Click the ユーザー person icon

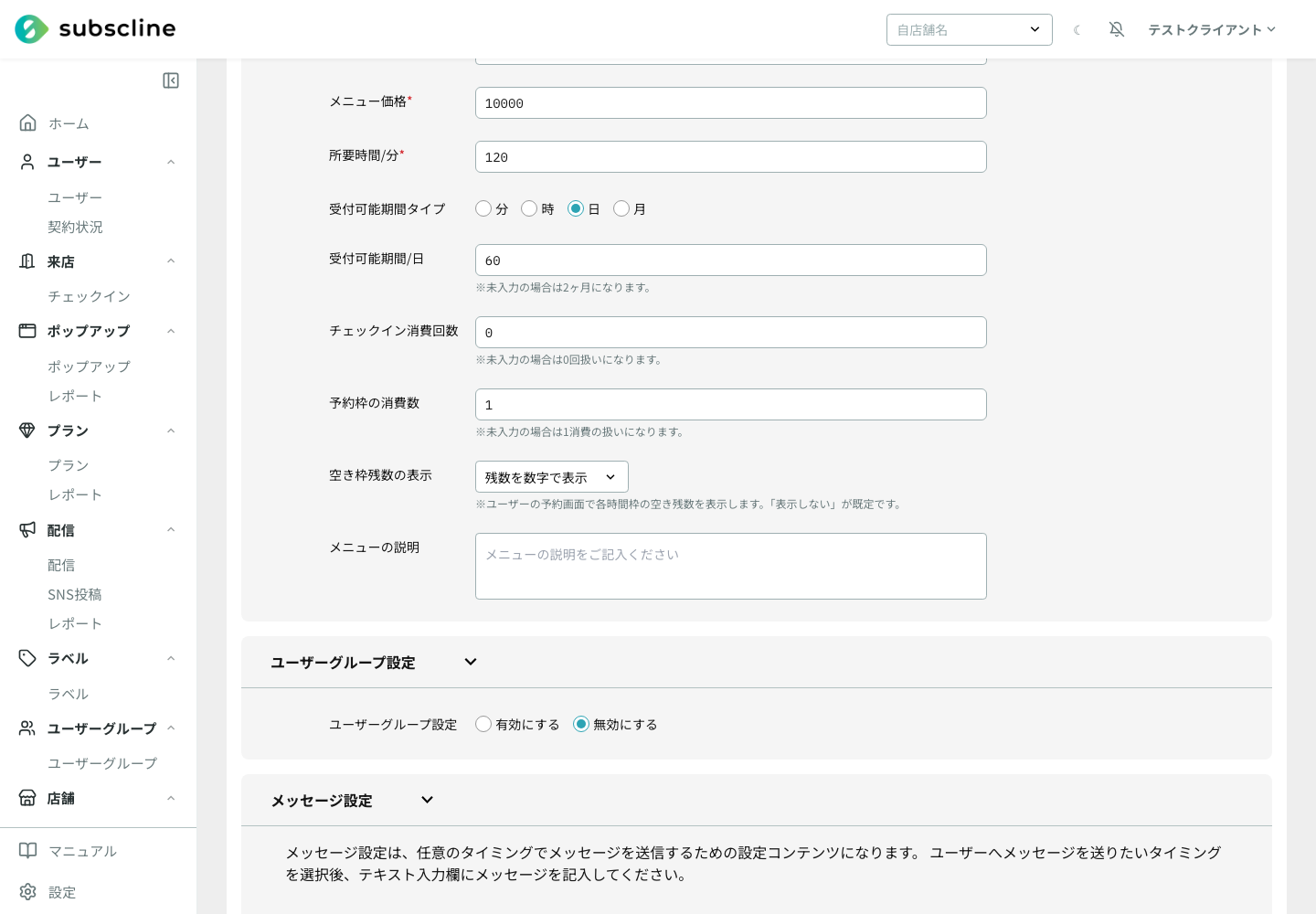[x=27, y=162]
